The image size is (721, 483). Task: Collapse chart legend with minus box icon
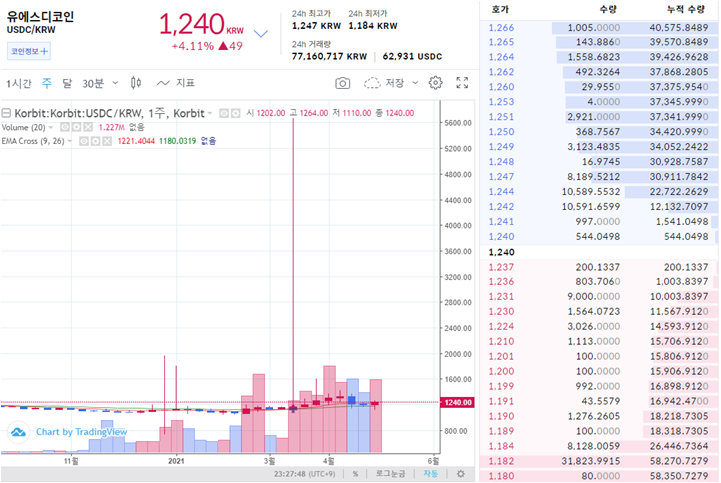6,113
